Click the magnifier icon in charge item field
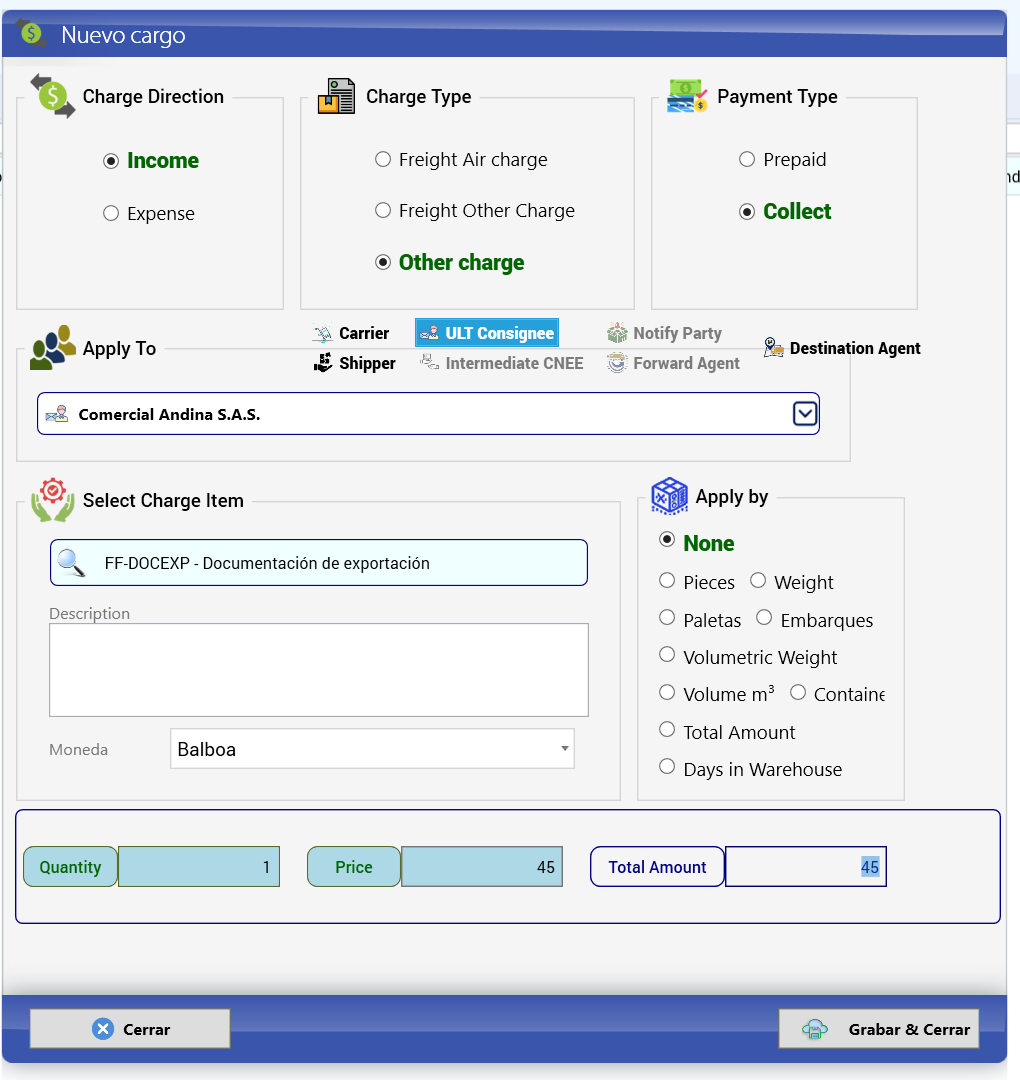Screen dimensions: 1020x1080 71,563
